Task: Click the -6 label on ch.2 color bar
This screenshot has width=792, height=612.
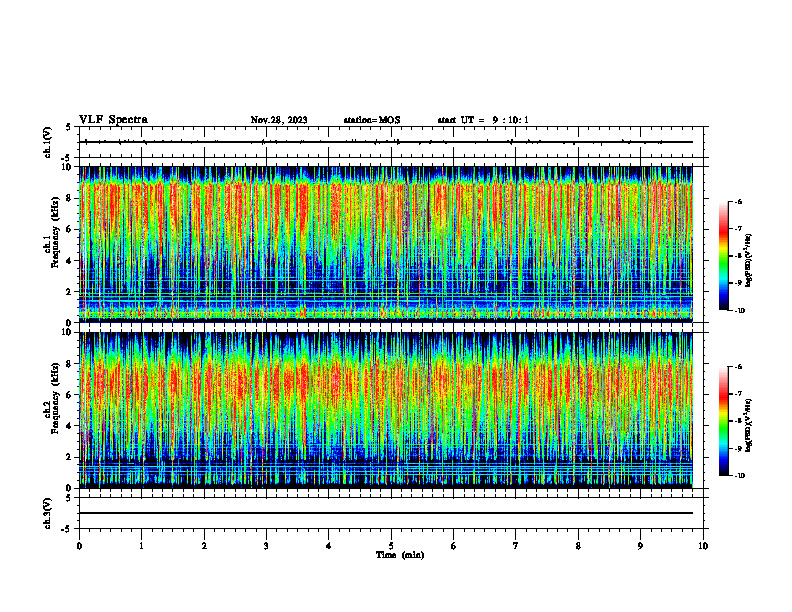Action: tap(738, 367)
